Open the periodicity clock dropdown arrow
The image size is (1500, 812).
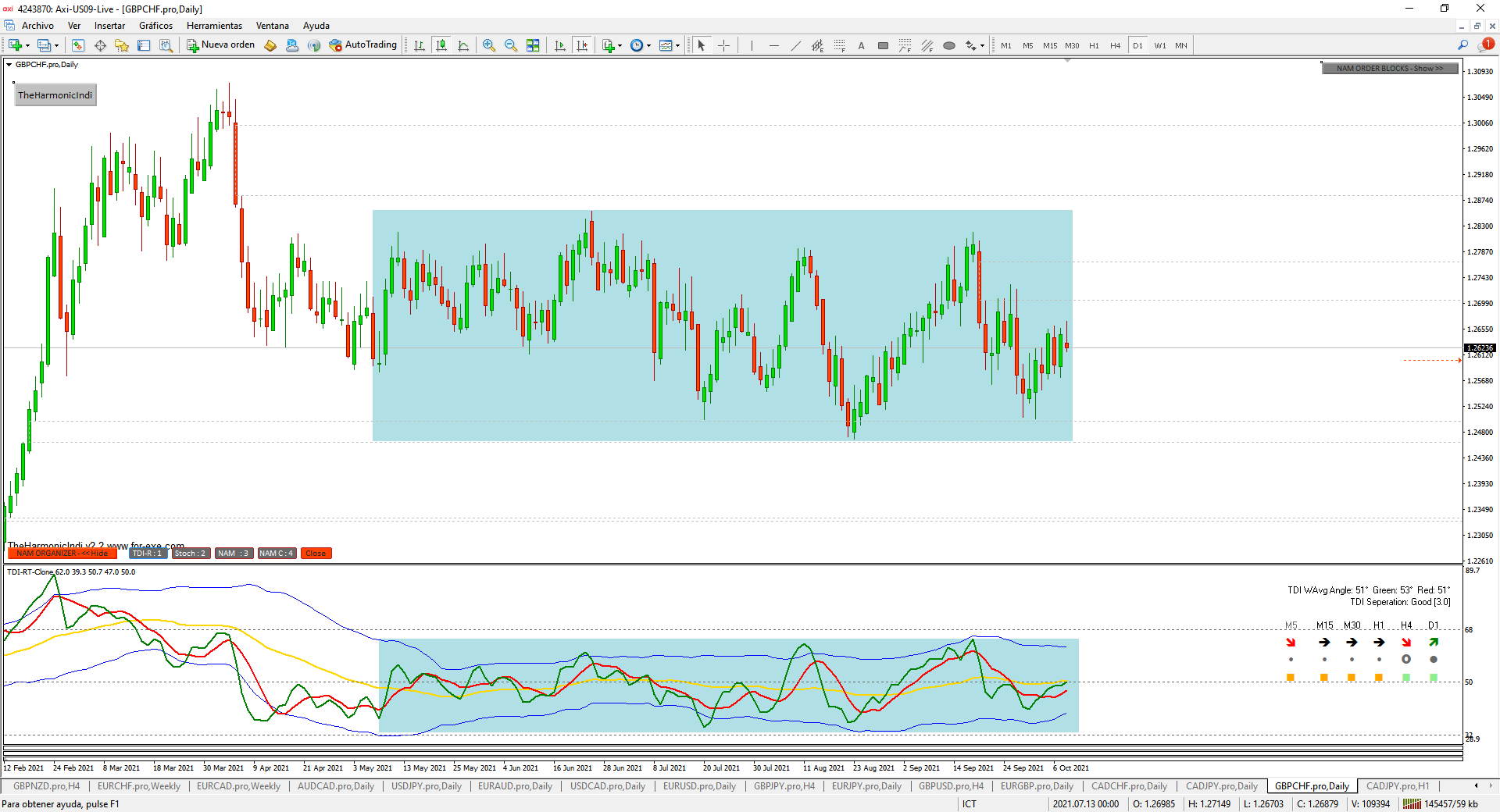[648, 45]
